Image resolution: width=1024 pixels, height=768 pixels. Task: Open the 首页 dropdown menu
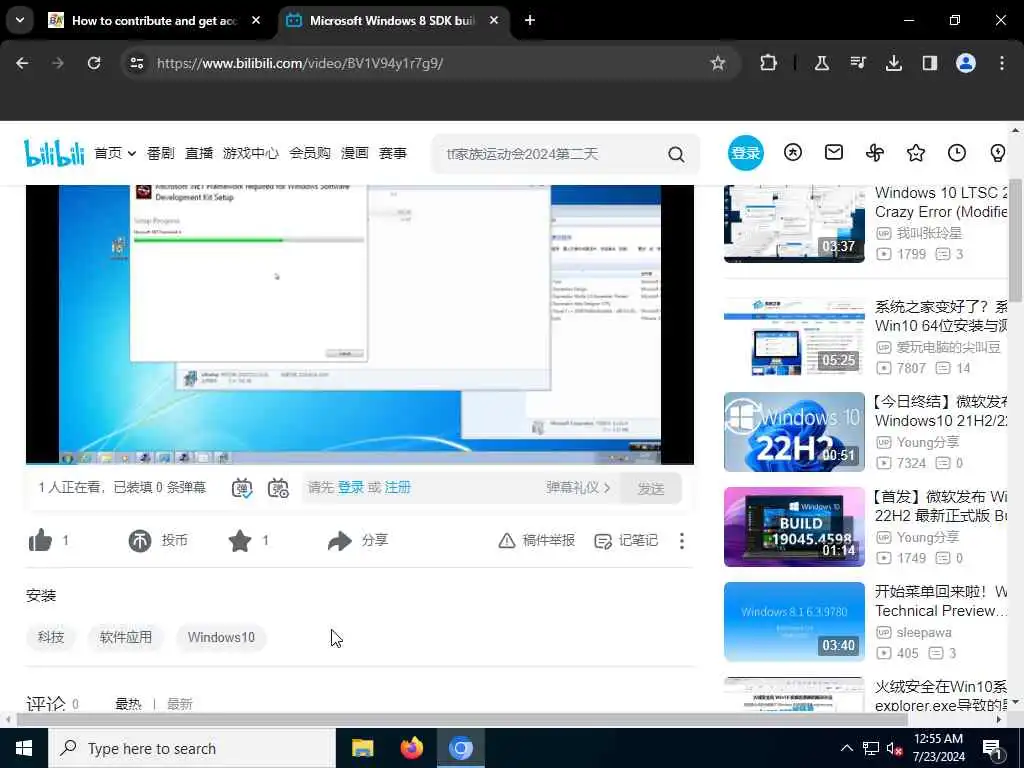pos(115,153)
